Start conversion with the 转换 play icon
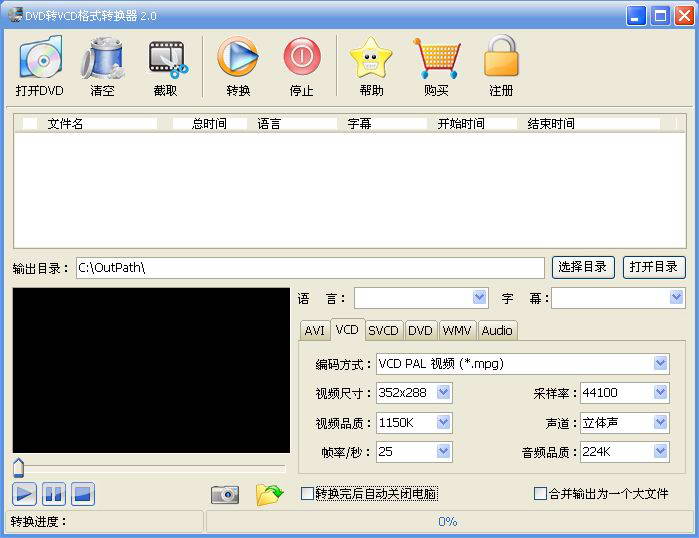The image size is (699, 538). tap(238, 57)
